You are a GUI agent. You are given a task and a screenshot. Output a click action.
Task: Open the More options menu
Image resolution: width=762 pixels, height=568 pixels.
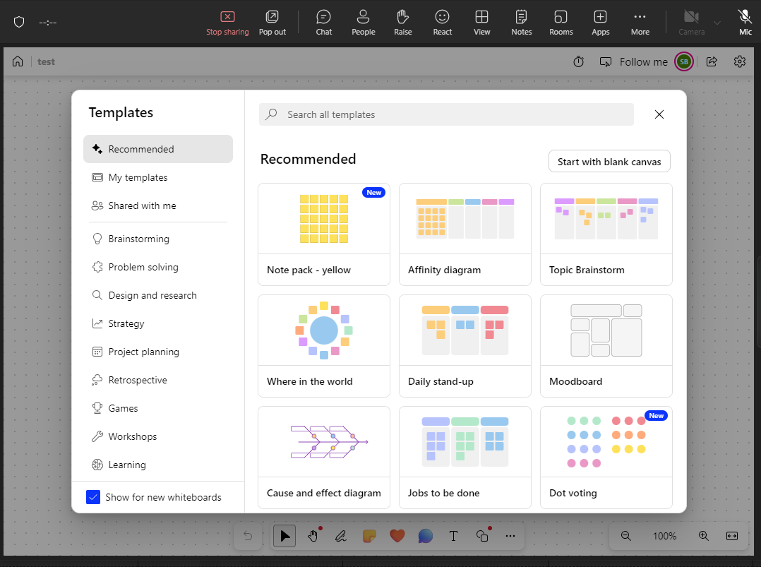(640, 21)
